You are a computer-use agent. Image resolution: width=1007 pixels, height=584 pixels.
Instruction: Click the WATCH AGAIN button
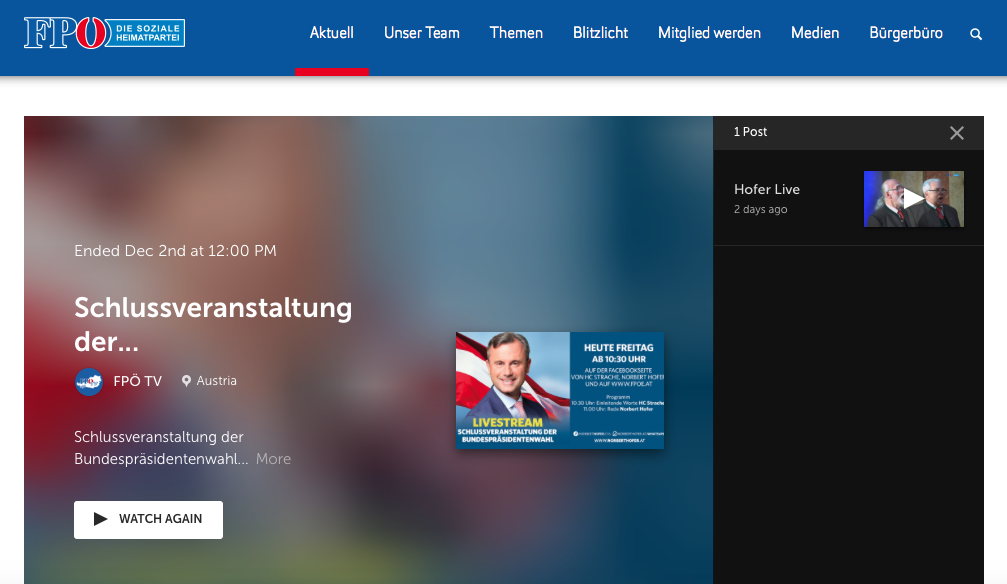point(148,520)
